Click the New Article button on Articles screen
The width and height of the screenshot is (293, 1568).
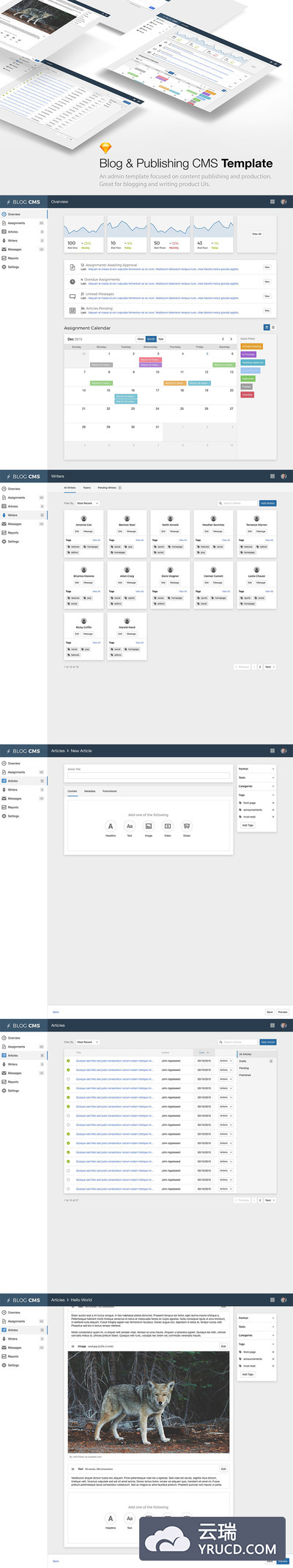point(268,1042)
